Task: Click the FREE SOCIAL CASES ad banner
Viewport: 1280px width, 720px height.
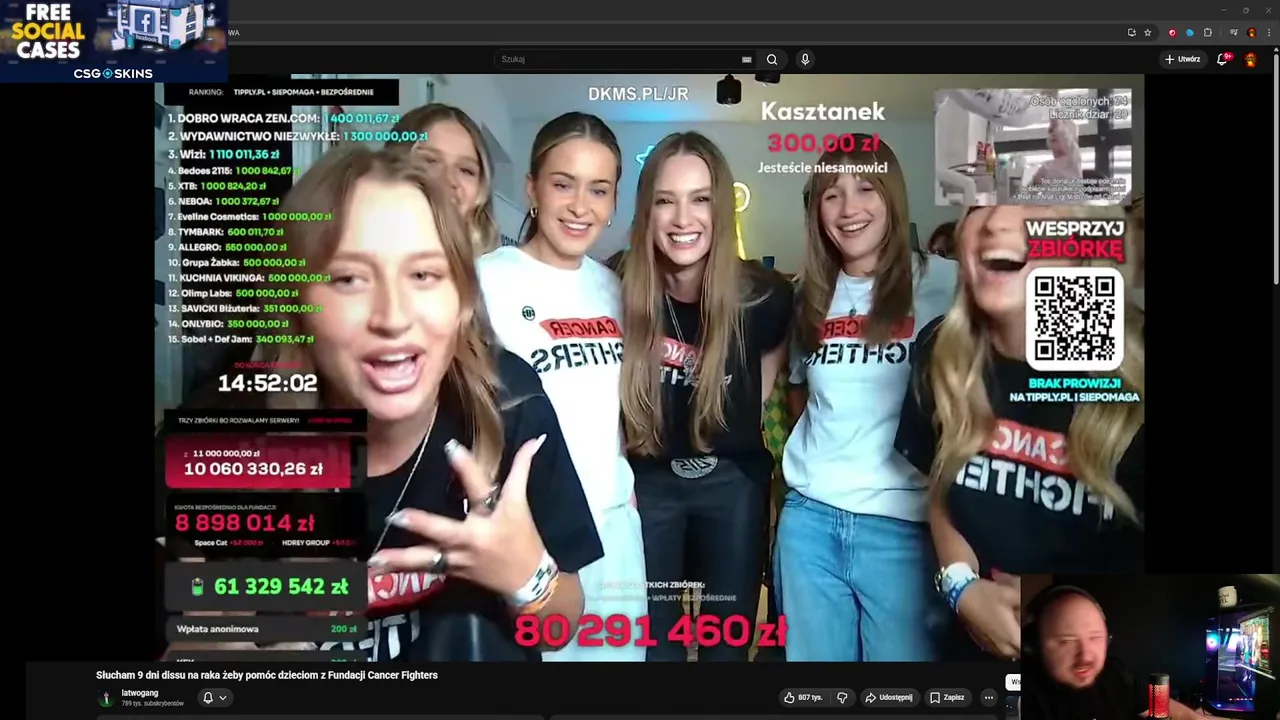Action: 113,41
